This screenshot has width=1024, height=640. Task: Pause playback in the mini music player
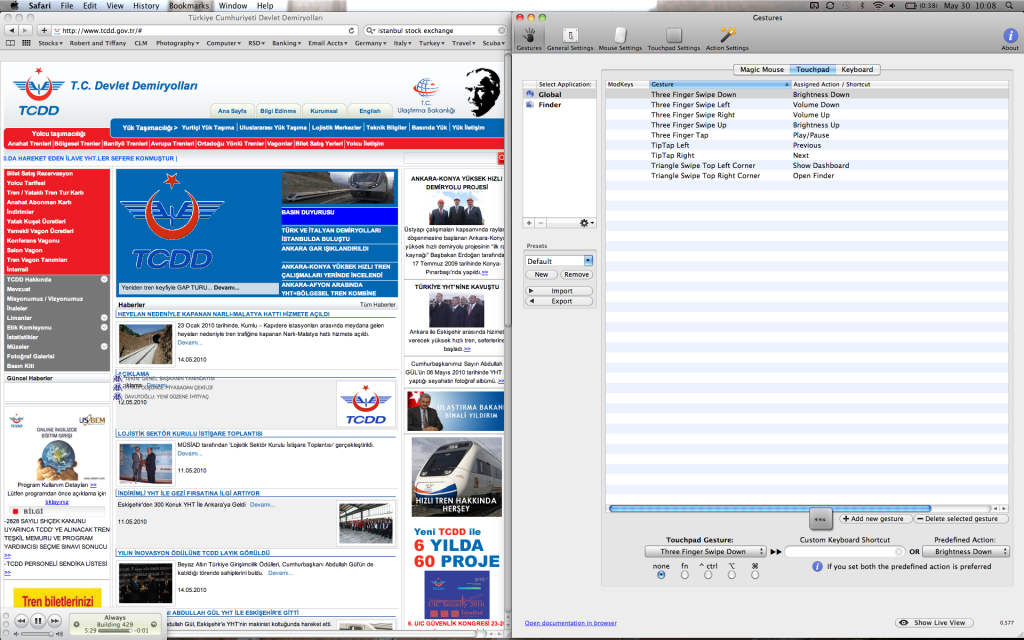[38, 621]
